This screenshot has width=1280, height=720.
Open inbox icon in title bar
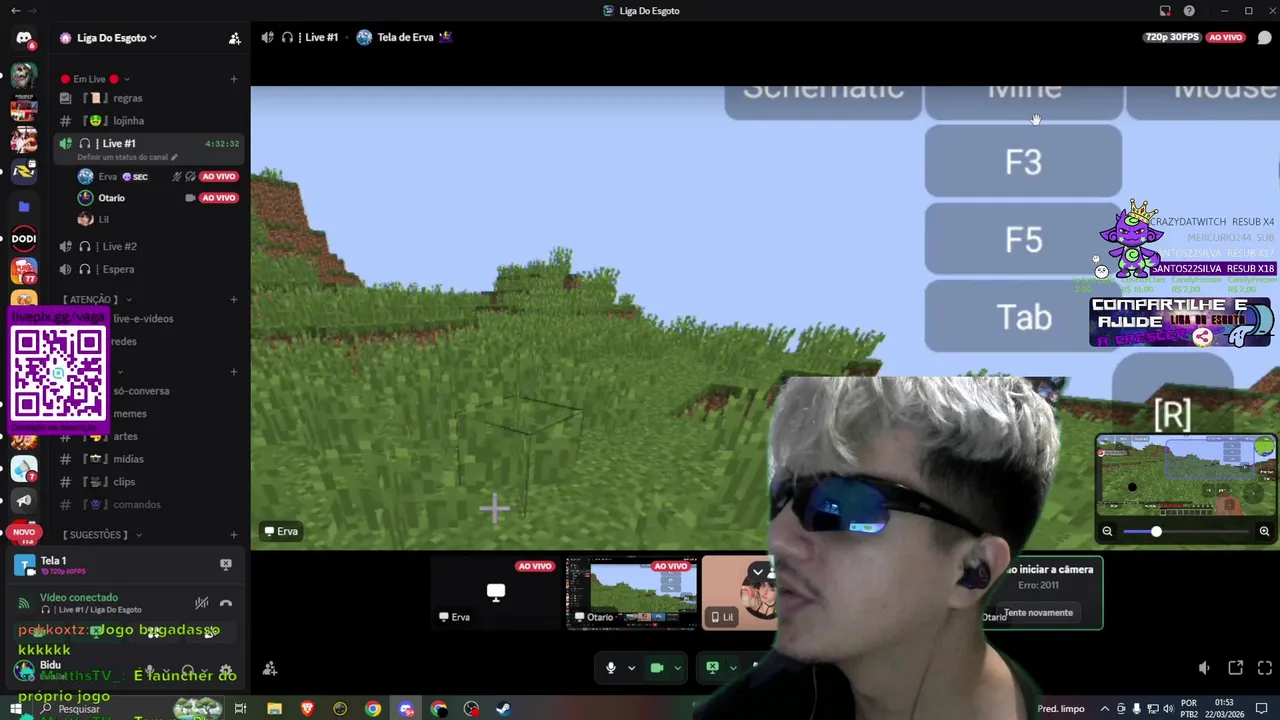[1165, 11]
